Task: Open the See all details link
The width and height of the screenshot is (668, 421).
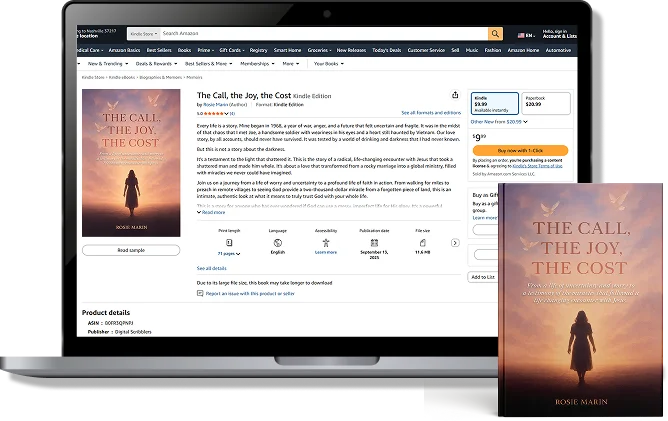Action: coord(211,268)
